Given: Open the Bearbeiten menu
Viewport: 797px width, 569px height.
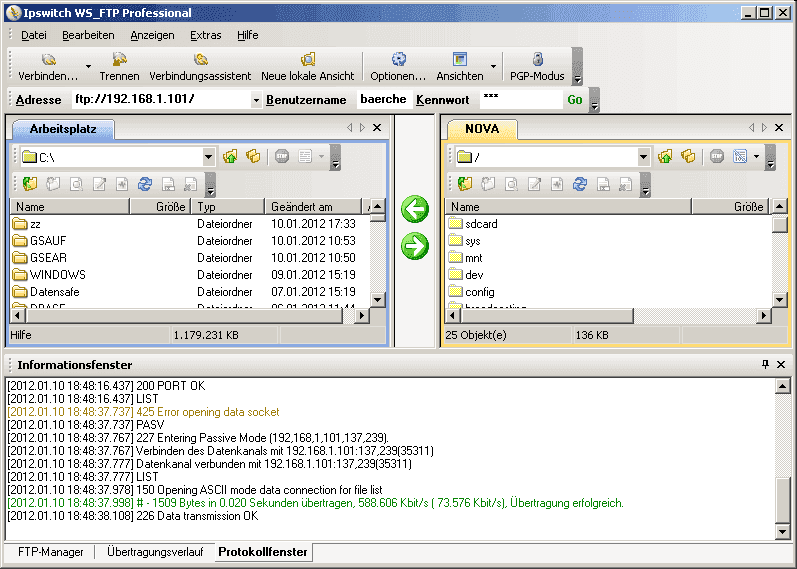Looking at the screenshot, I should [88, 35].
